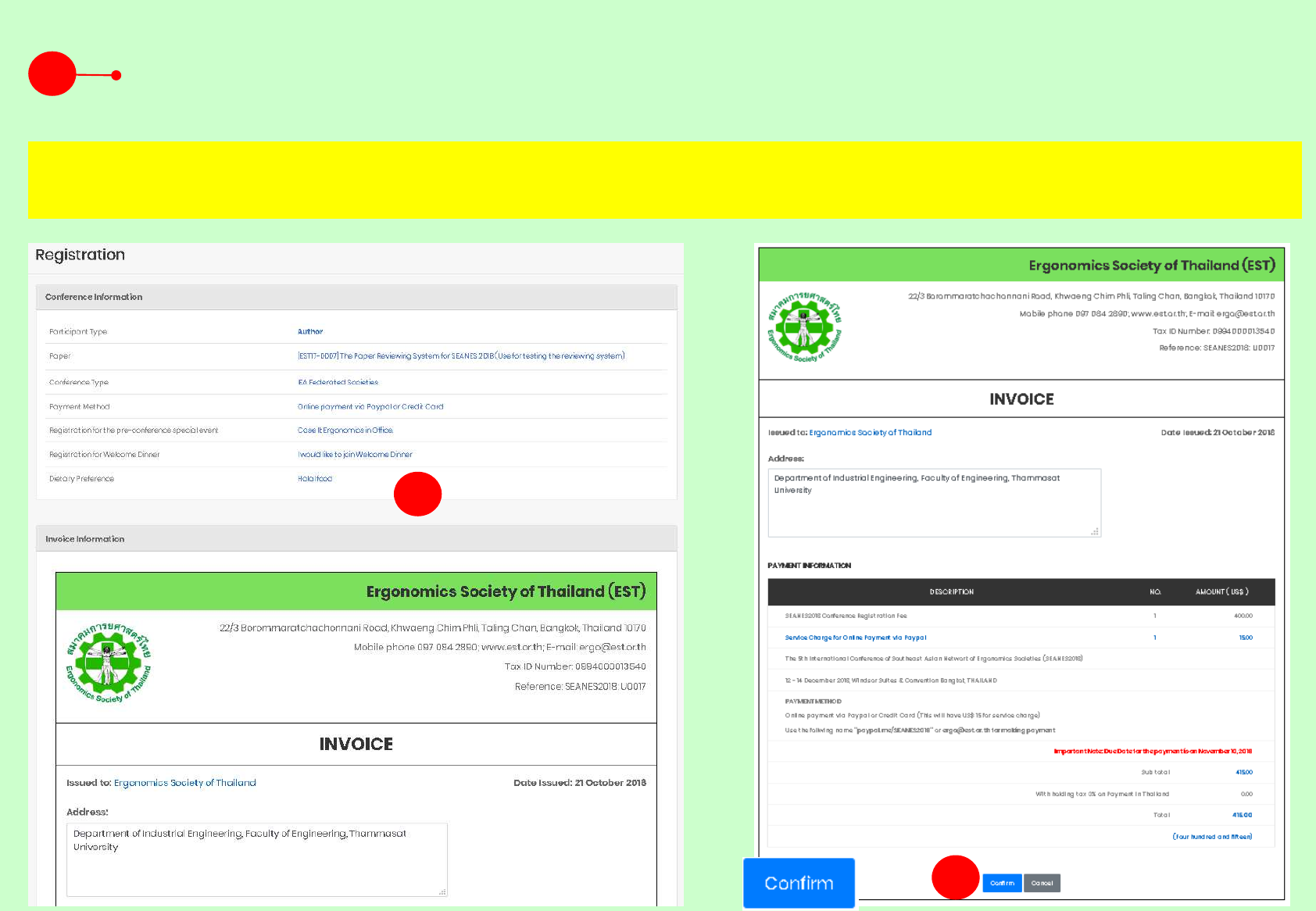The width and height of the screenshot is (1316, 911).
Task: Open the '[EST17-0007] The Paper Reviewing System' paper entry
Action: pyautogui.click(x=461, y=355)
